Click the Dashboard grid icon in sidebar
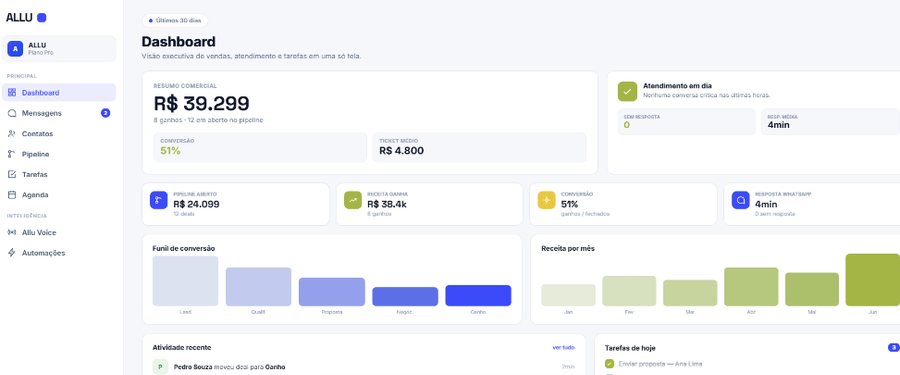The height and width of the screenshot is (375, 900). [x=12, y=92]
